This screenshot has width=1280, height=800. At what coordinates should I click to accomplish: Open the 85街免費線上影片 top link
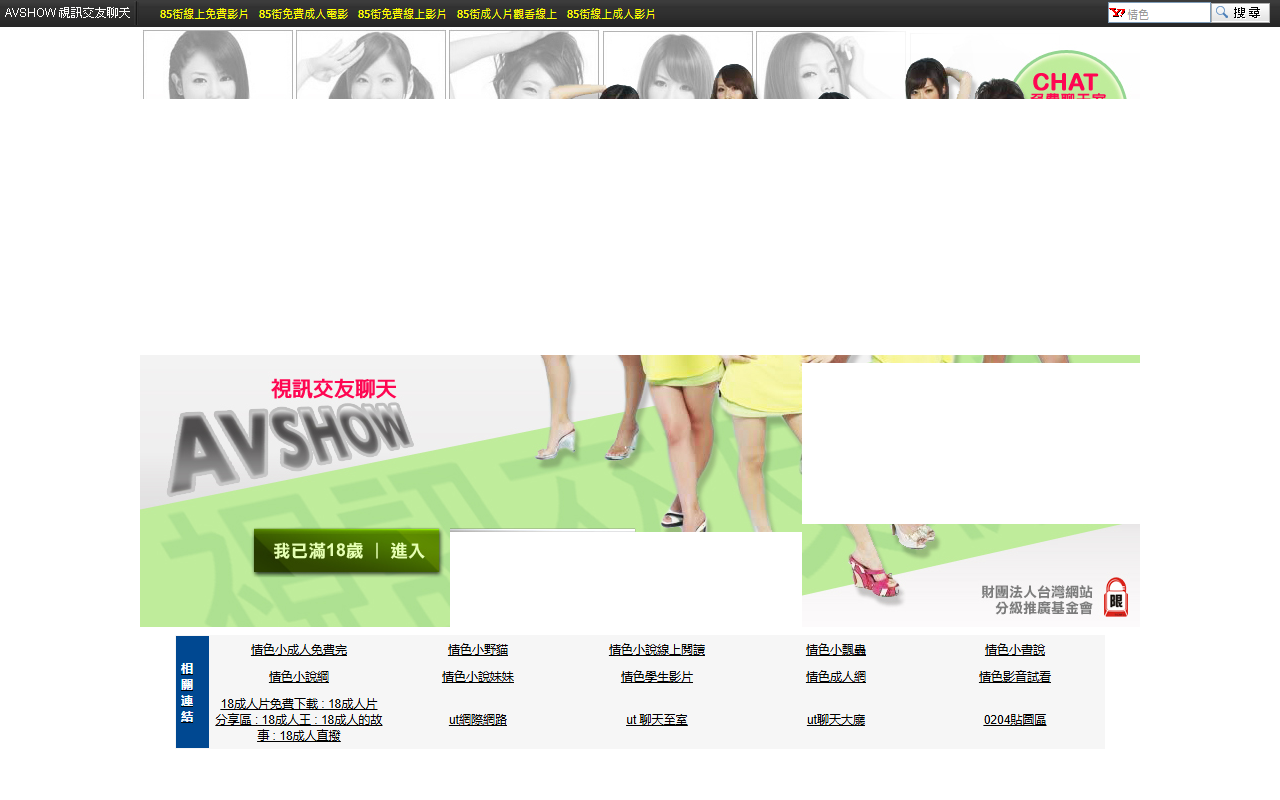click(x=402, y=14)
